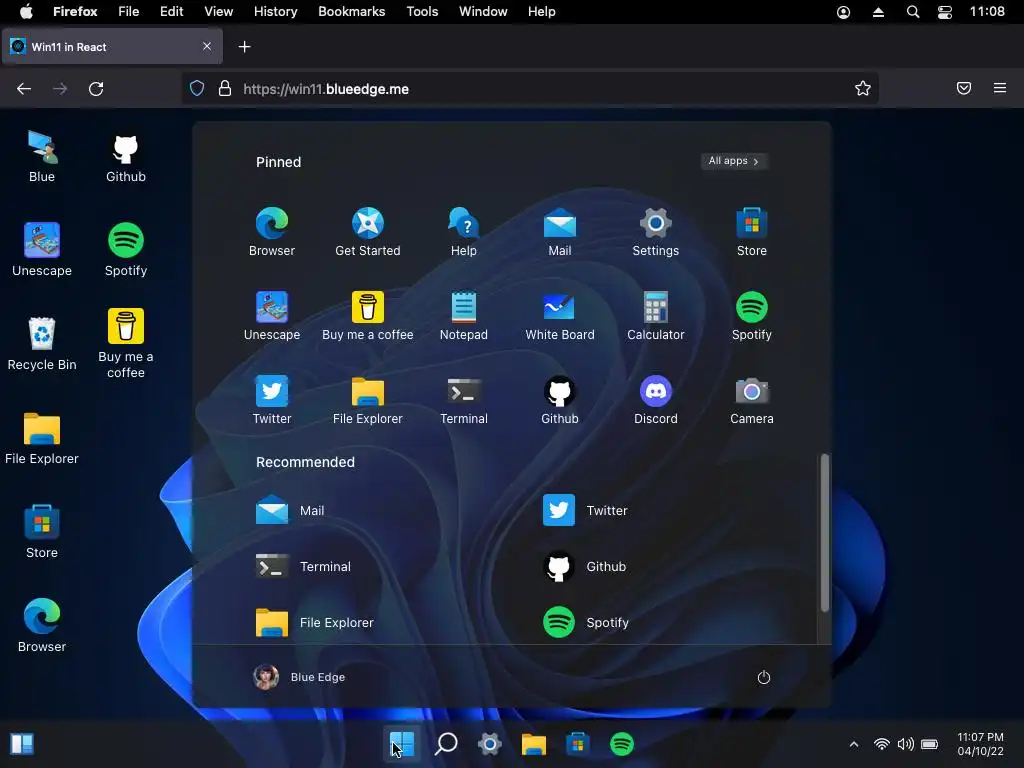
Task: Open pinned Twitter app
Action: [272, 400]
